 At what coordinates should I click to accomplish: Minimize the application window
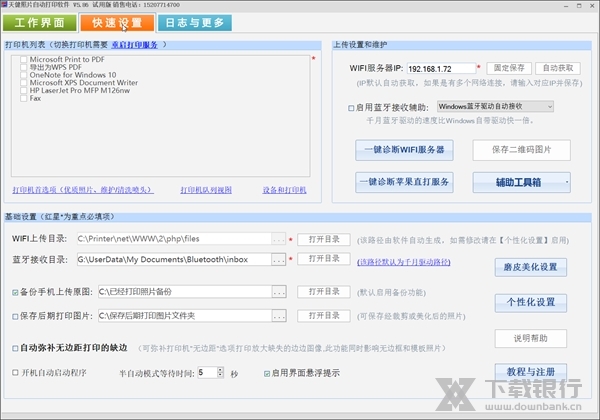pos(566,6)
